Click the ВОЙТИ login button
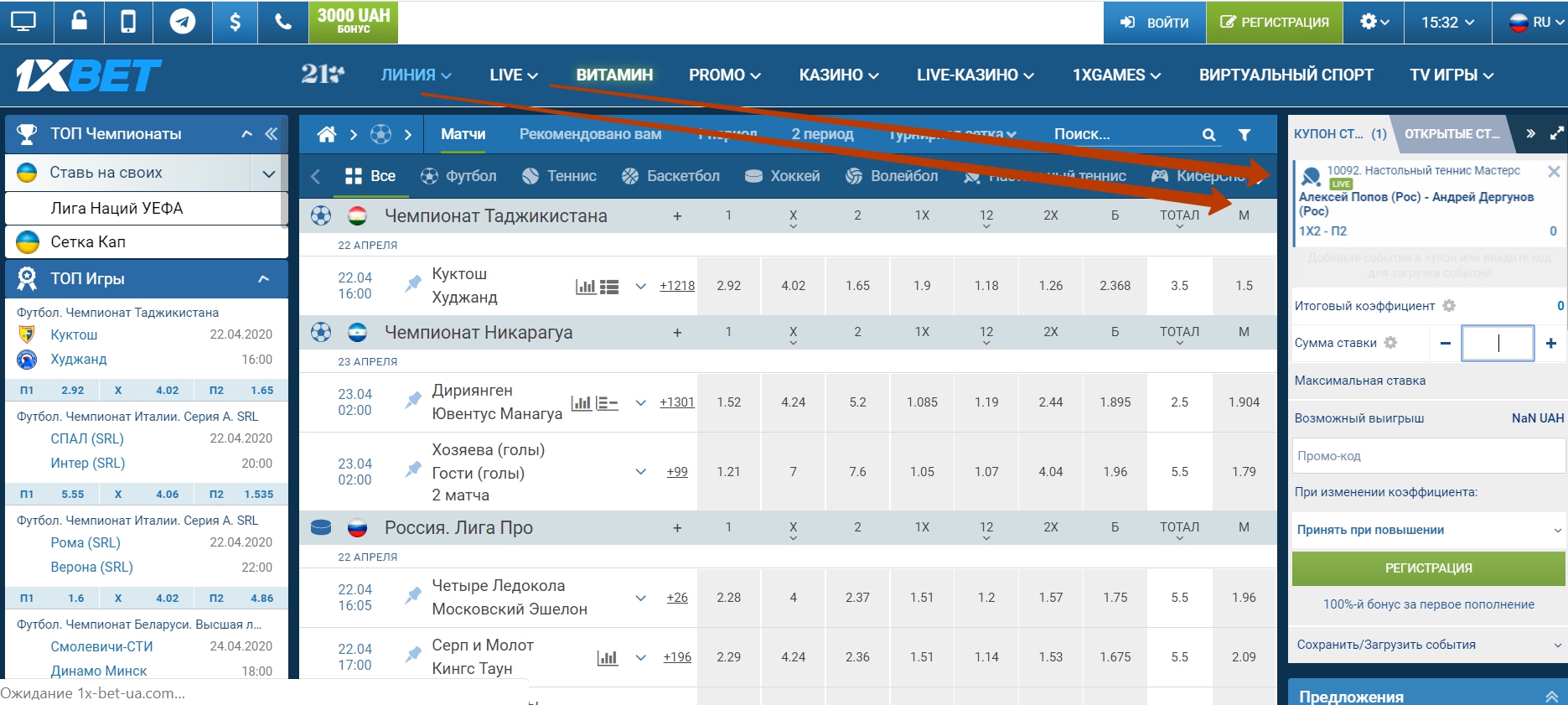 click(x=1155, y=23)
